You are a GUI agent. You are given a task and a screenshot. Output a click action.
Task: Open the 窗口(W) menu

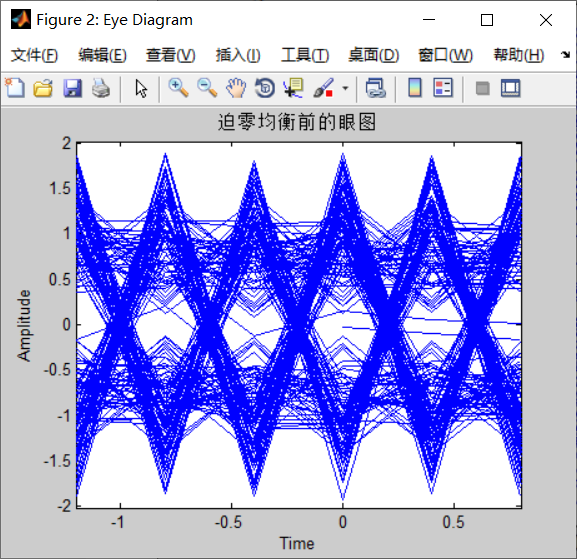click(445, 56)
